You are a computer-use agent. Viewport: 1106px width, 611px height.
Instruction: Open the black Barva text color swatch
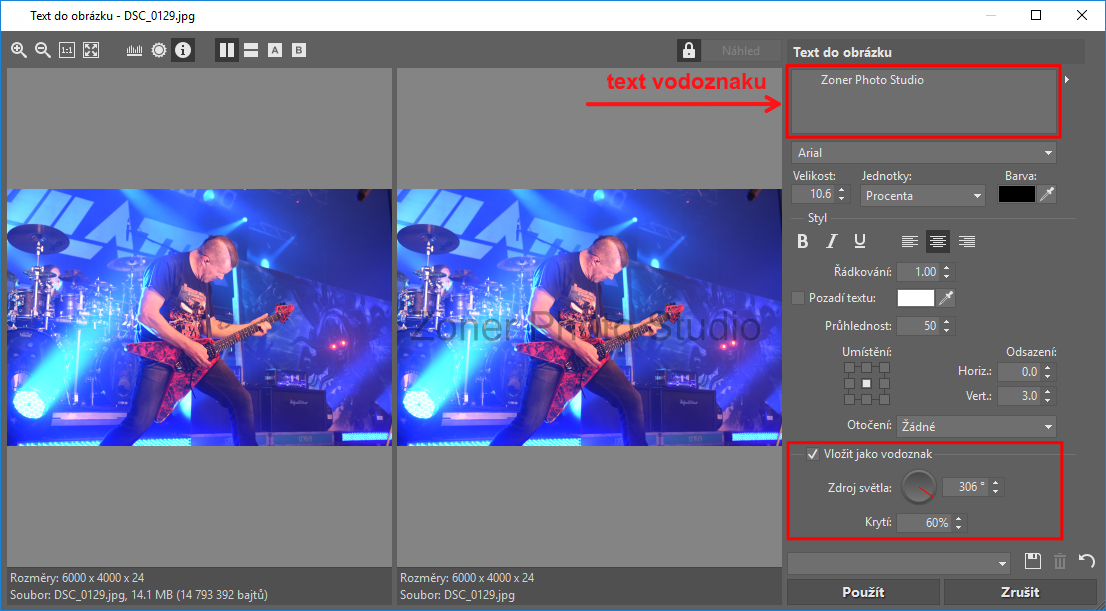tap(1016, 194)
